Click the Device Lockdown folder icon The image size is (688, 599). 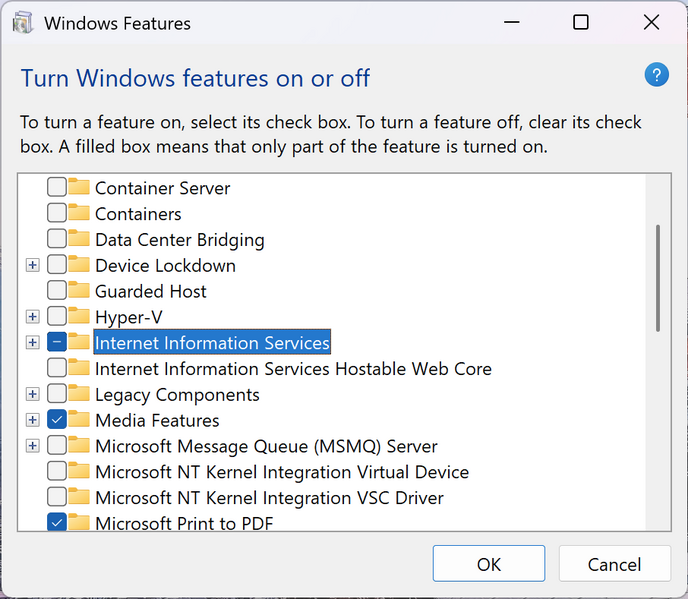[x=79, y=265]
